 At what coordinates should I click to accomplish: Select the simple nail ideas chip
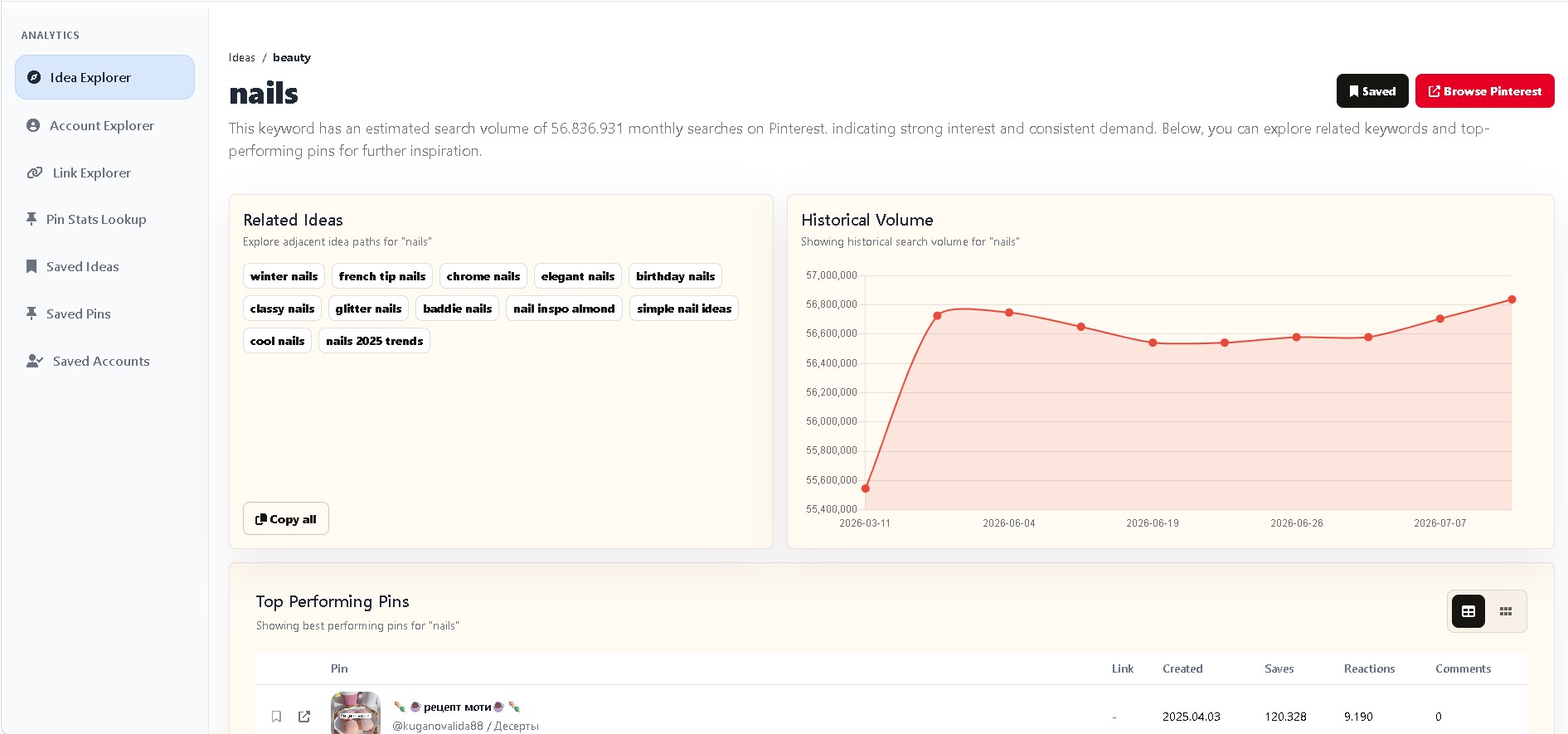[684, 309]
